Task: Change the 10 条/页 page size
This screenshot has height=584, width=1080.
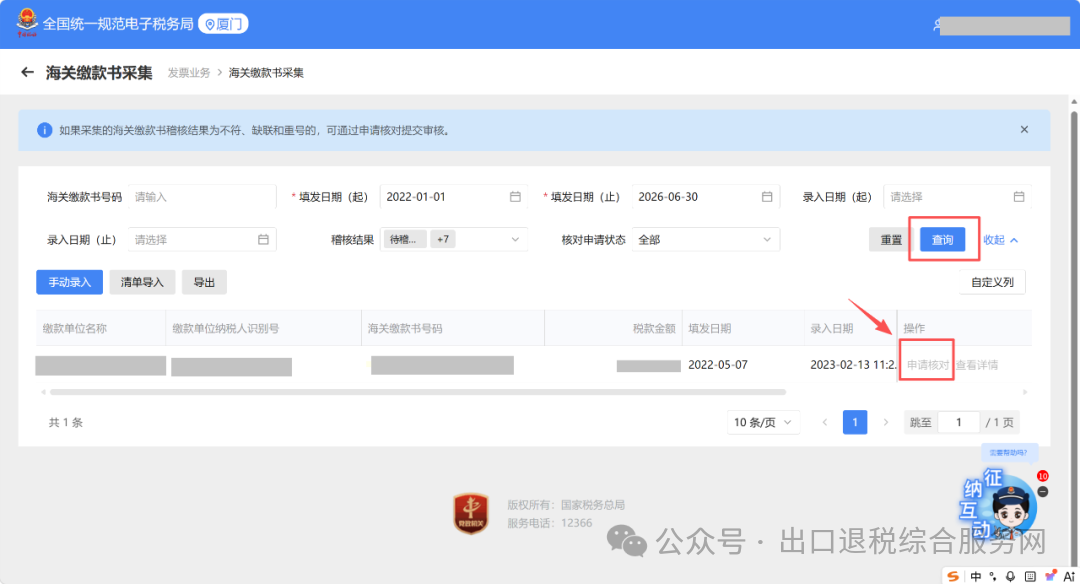Action: click(763, 422)
